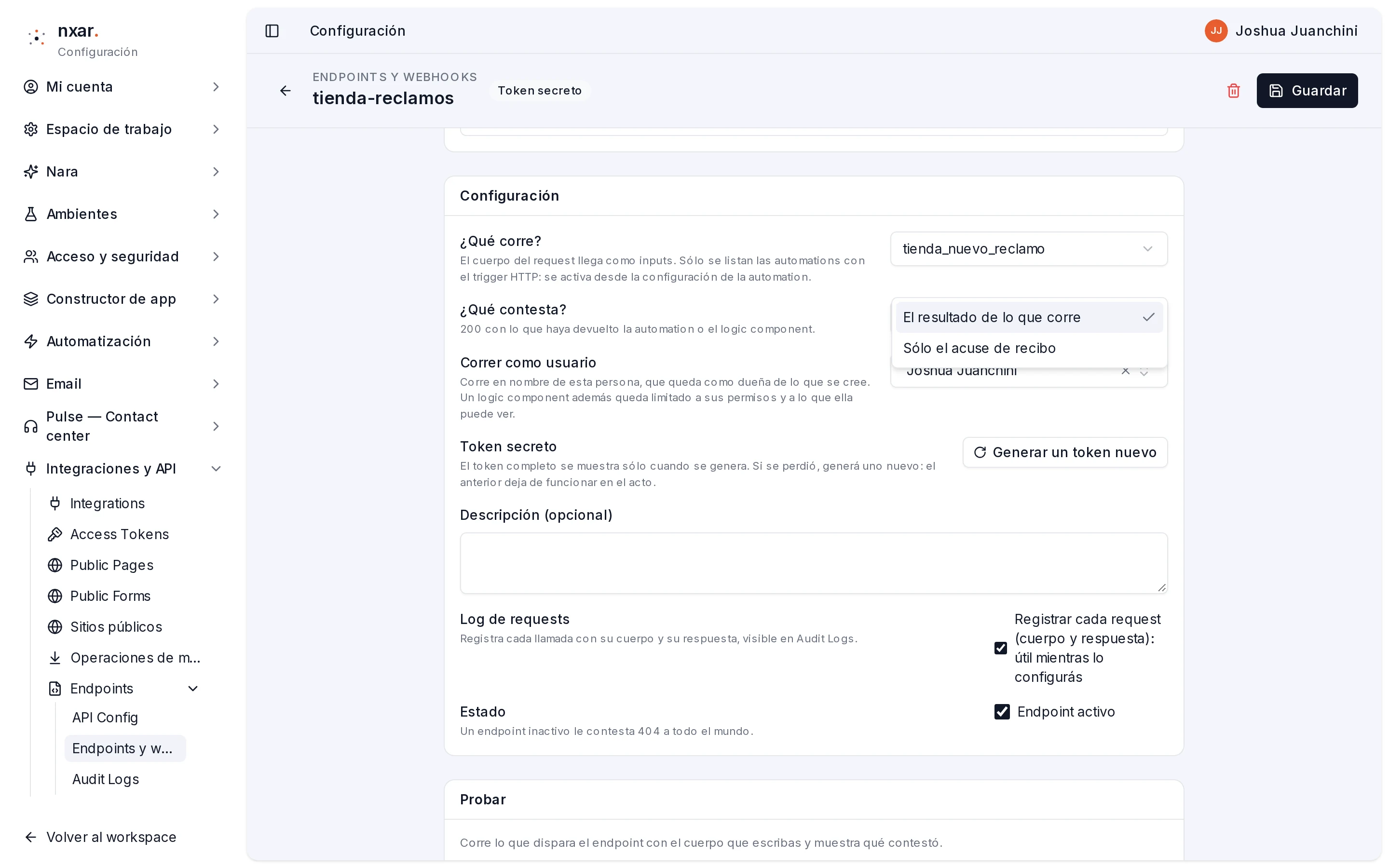Viewport: 1389px width, 868px height.
Task: Expand Espacio de trabajo section
Action: [x=122, y=129]
